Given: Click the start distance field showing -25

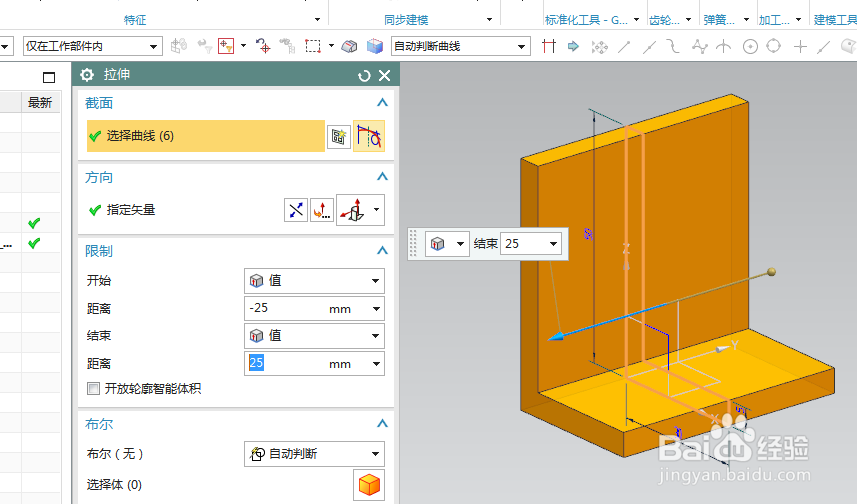Looking at the screenshot, I should (x=284, y=308).
